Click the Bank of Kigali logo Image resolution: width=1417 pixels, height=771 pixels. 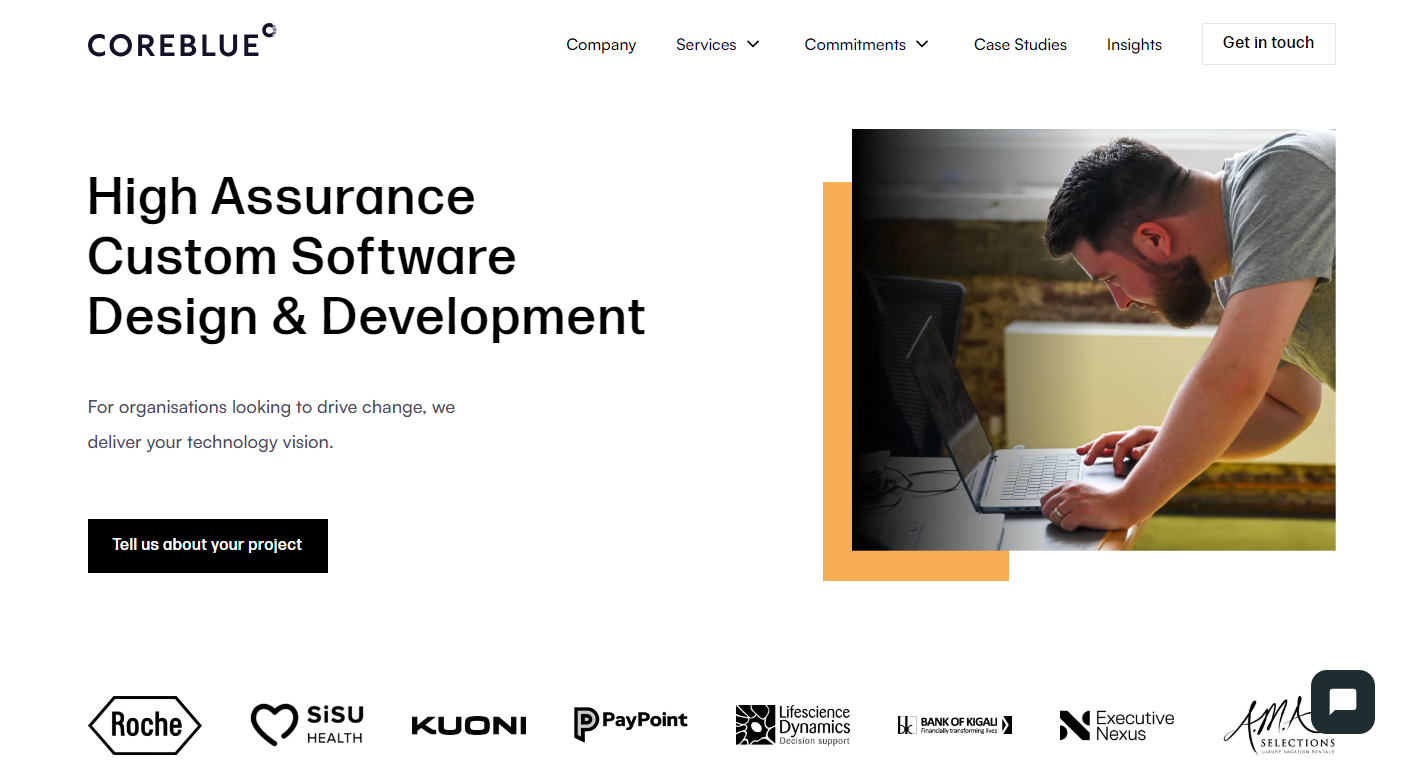(954, 725)
